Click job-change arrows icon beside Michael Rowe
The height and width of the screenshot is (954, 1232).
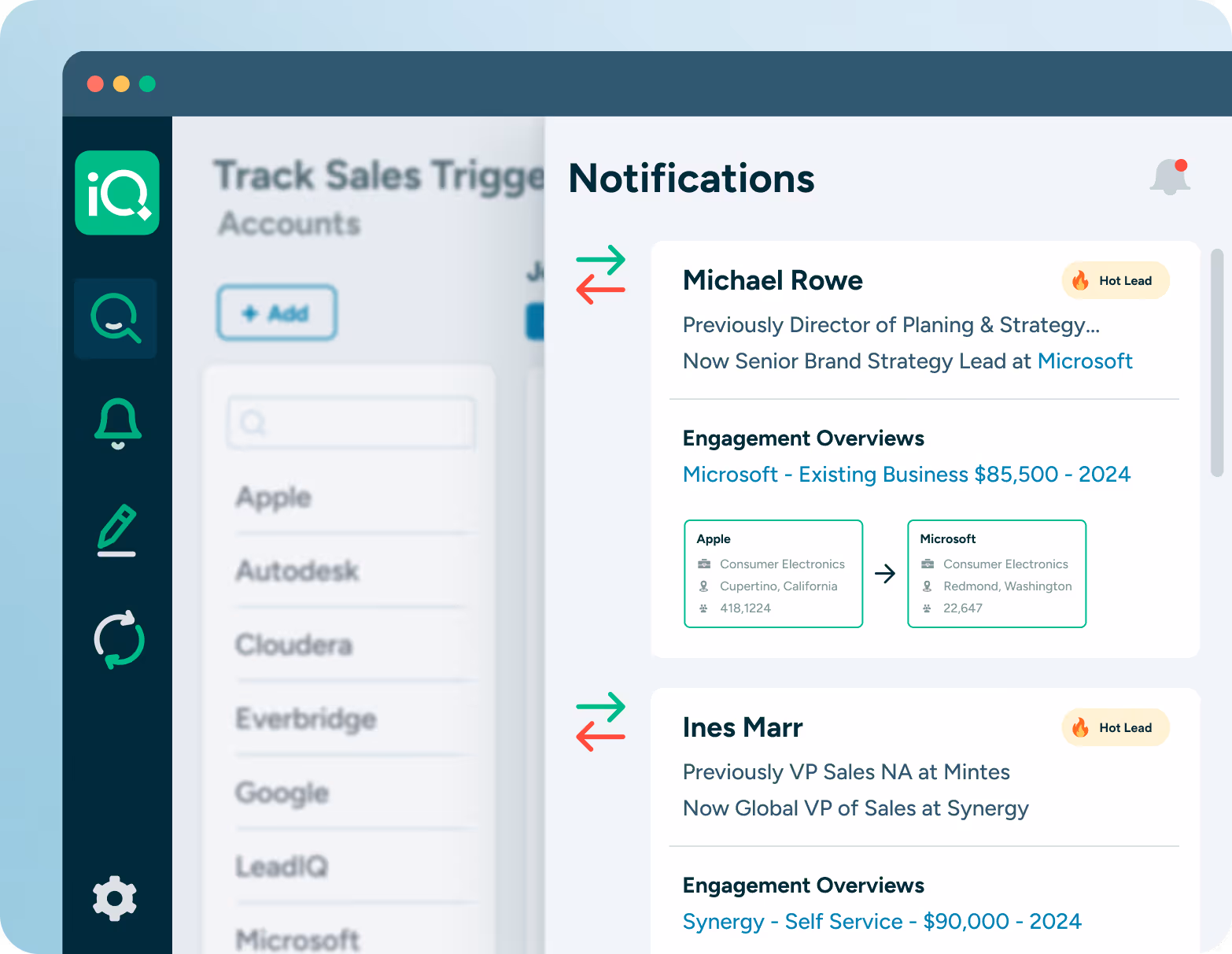[600, 275]
